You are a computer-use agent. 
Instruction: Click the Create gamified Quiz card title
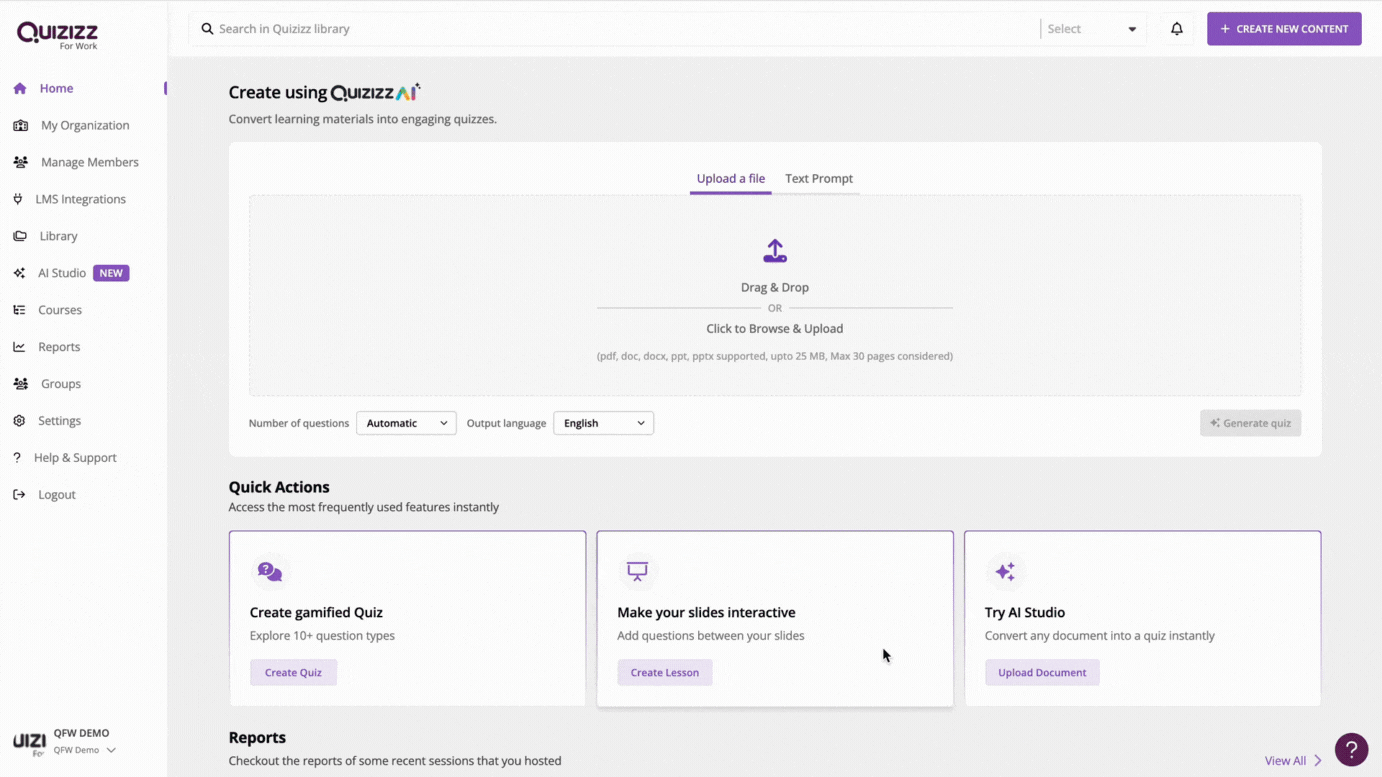(316, 612)
